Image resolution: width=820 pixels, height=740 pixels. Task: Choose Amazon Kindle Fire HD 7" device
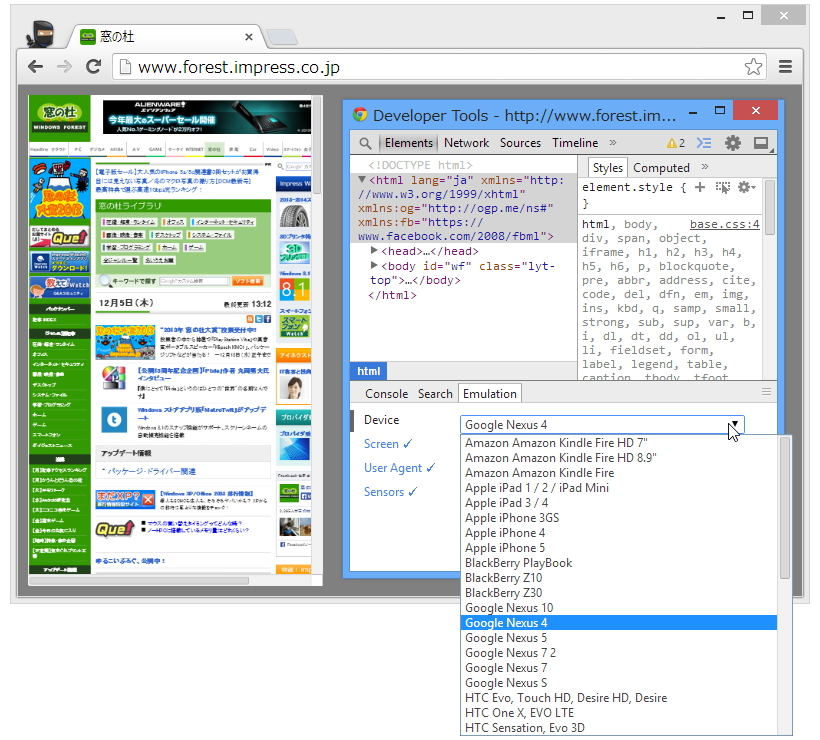(x=619, y=443)
